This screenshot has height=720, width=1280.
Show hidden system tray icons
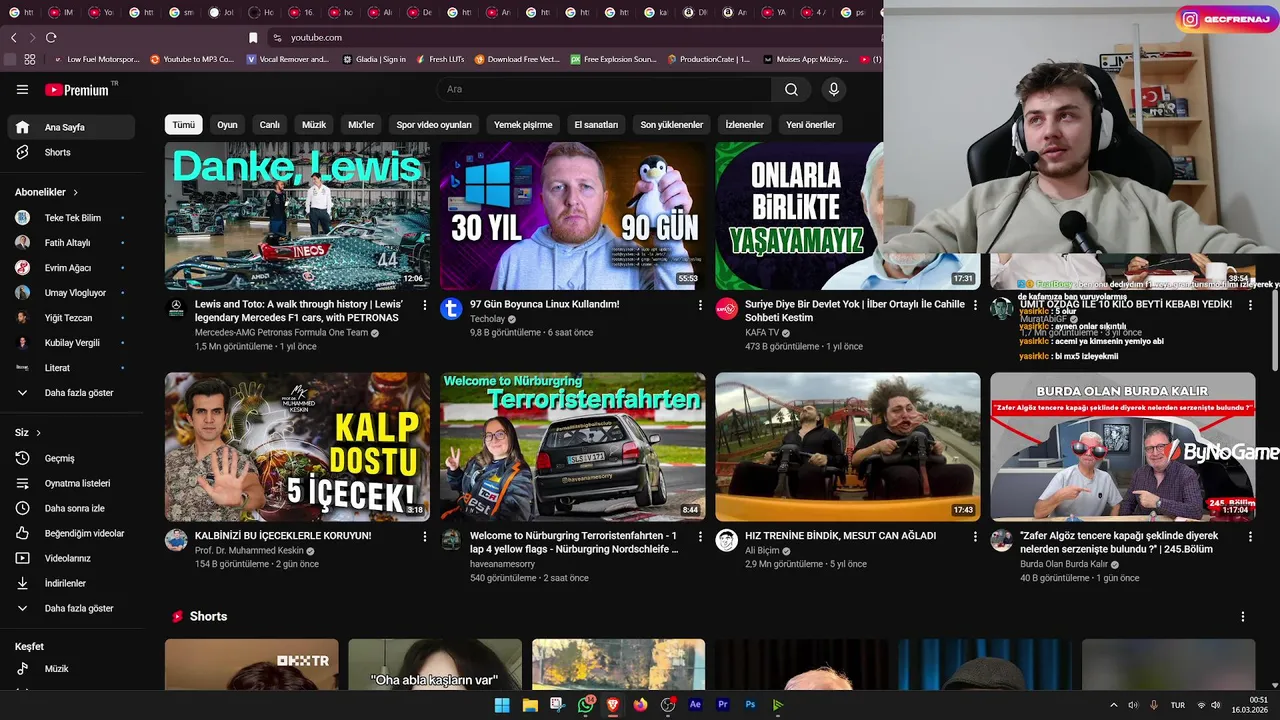[x=1113, y=705]
